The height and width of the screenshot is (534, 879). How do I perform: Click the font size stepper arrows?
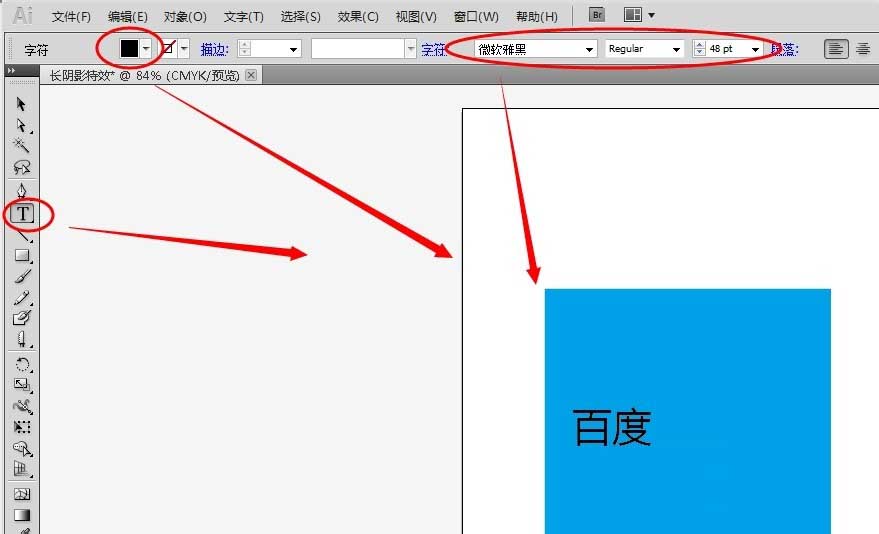[x=699, y=49]
